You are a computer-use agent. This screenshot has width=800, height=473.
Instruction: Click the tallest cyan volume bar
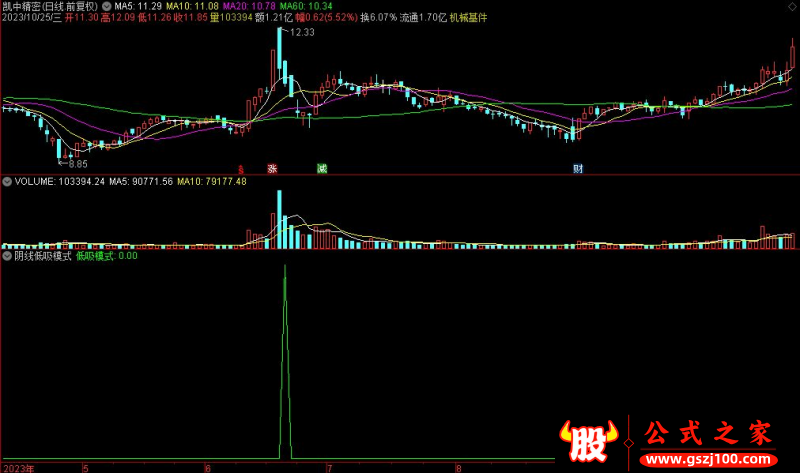click(x=279, y=219)
